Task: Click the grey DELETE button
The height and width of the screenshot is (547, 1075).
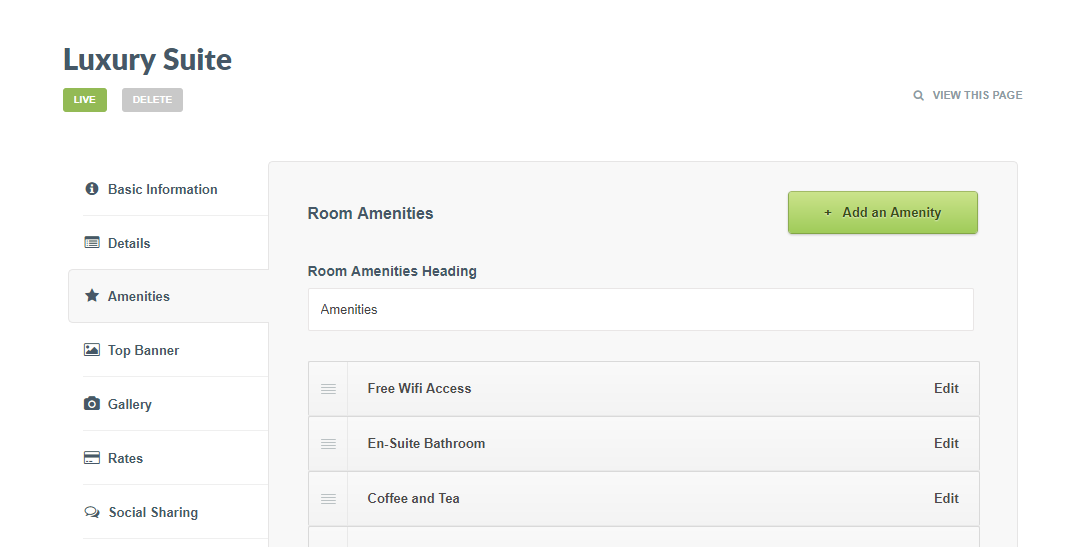Action: 152,100
